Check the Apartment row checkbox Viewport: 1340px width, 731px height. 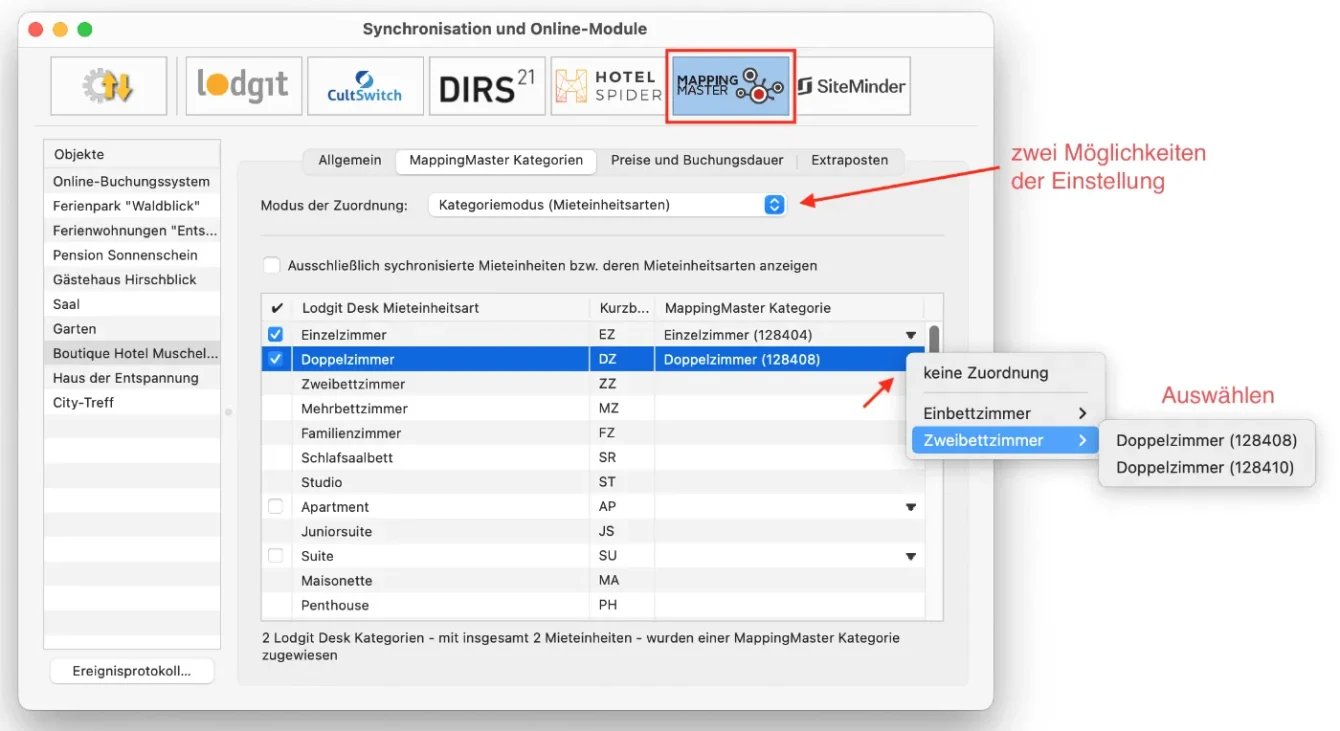click(x=275, y=507)
